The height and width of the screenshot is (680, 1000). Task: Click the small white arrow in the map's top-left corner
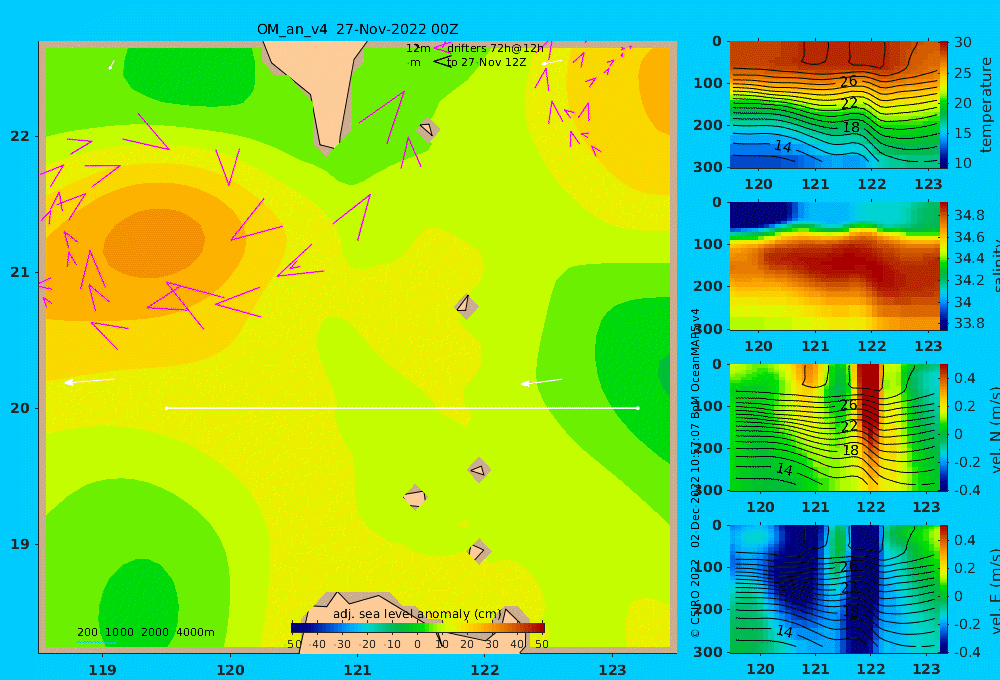point(112,64)
